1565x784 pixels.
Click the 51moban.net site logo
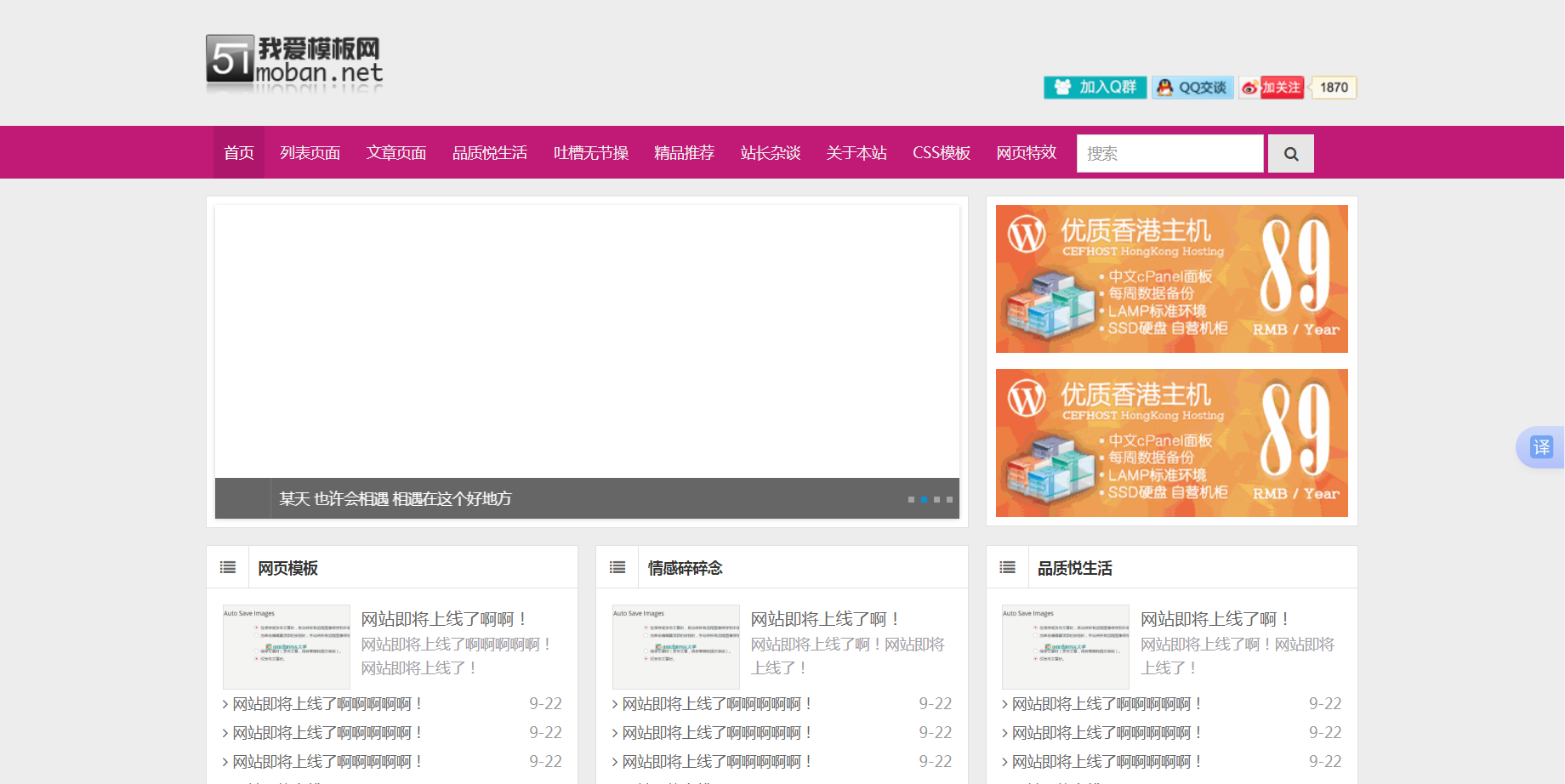point(294,62)
